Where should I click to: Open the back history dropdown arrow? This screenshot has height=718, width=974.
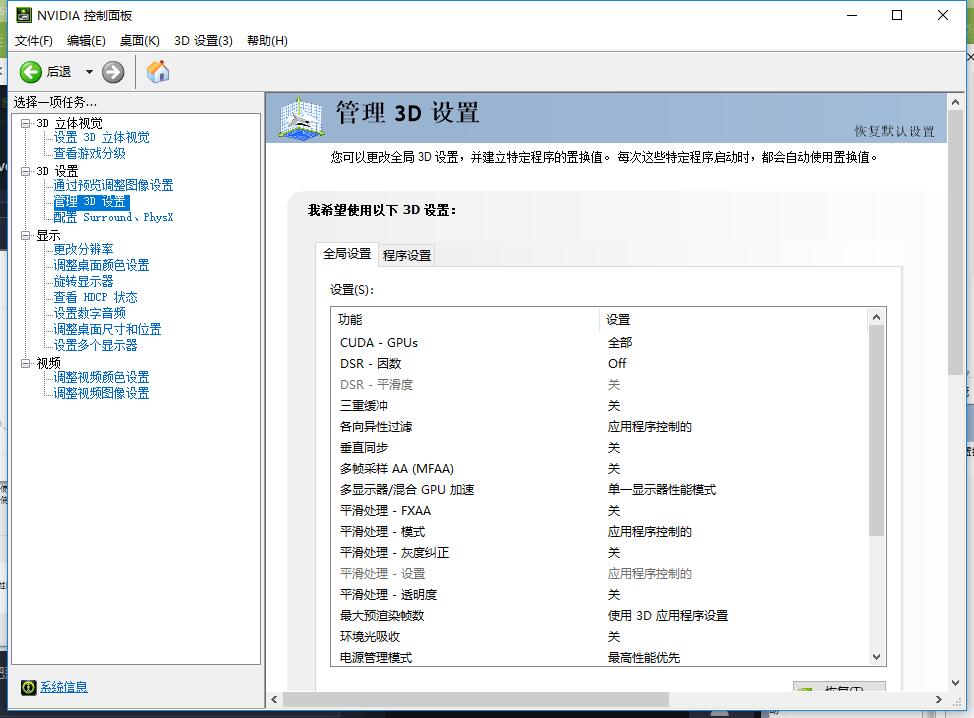pos(89,72)
